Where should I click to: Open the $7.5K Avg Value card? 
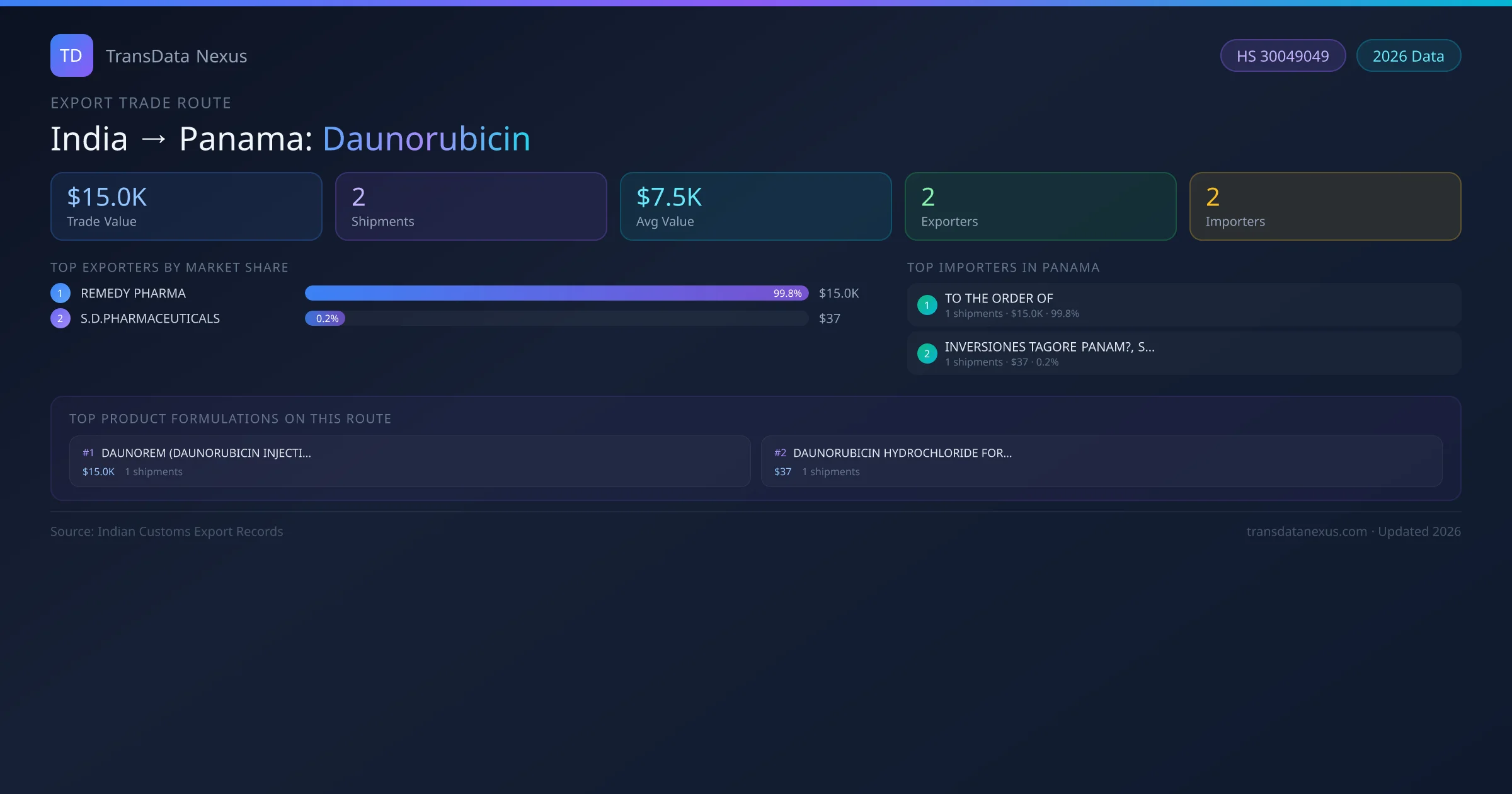[755, 207]
